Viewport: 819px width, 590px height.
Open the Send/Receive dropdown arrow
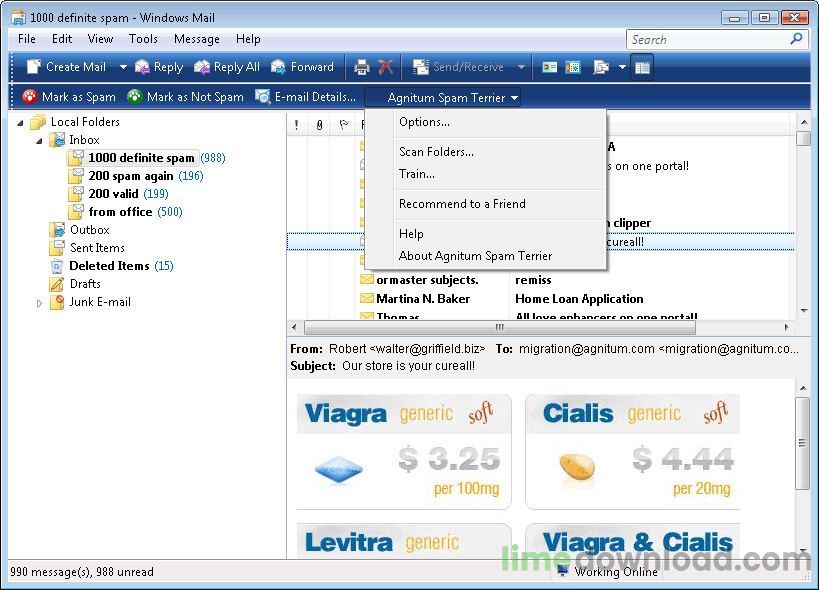521,67
